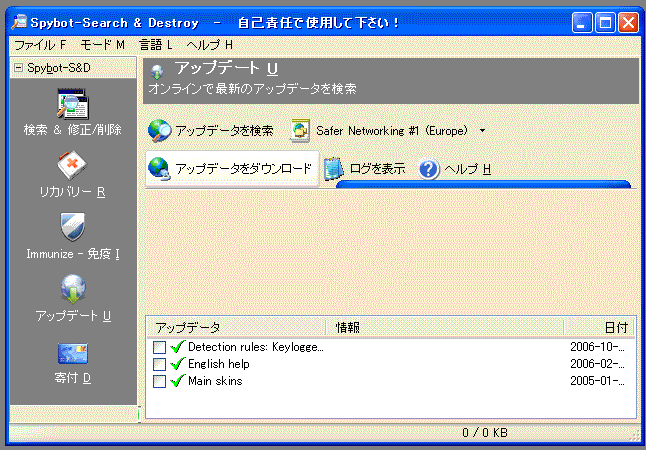Click the アップデータをダウンロード button
Screen dimensions: 646x450
[232, 169]
